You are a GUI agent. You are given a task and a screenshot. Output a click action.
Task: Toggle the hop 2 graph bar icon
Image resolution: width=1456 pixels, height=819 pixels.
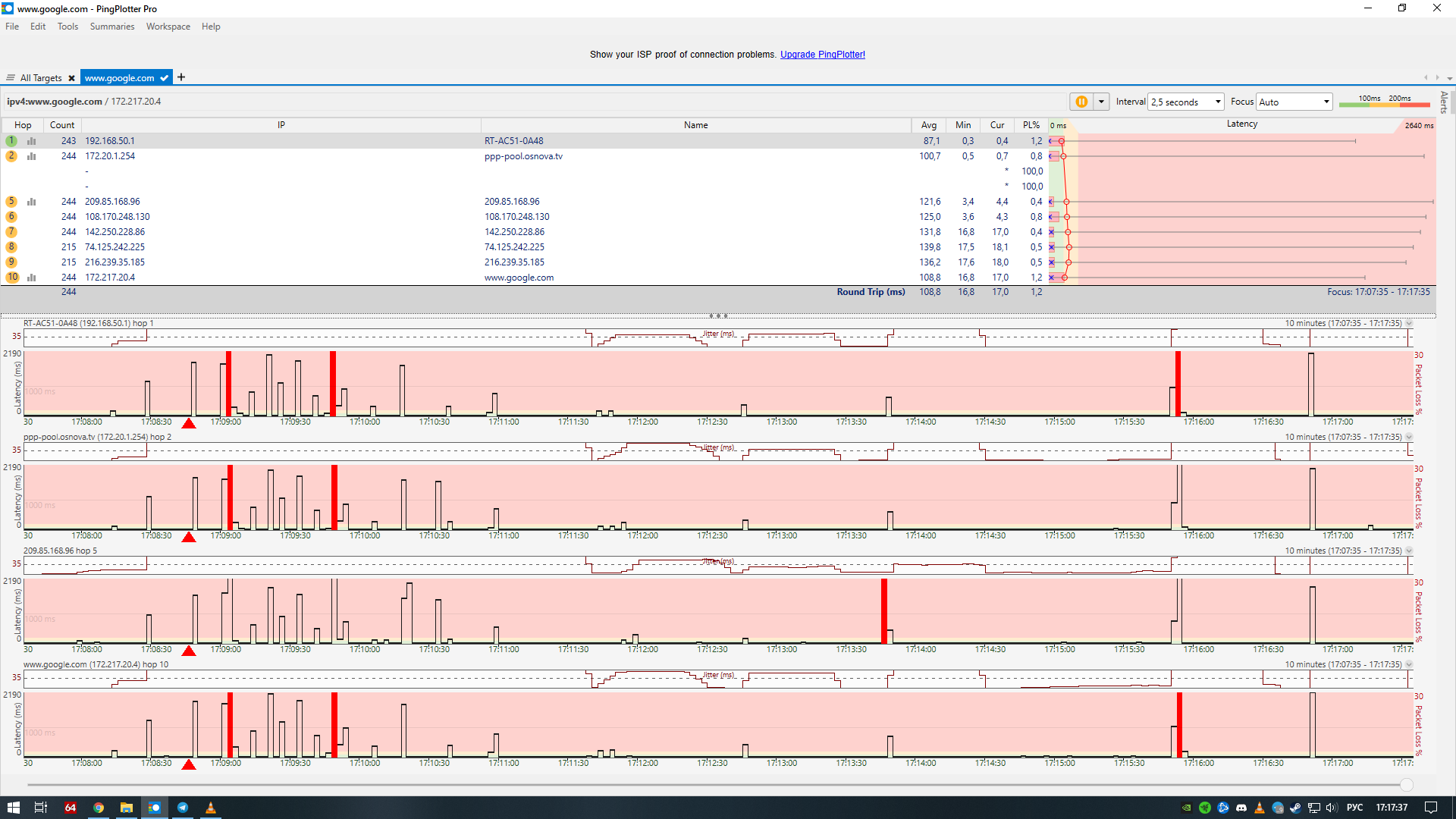tap(32, 156)
